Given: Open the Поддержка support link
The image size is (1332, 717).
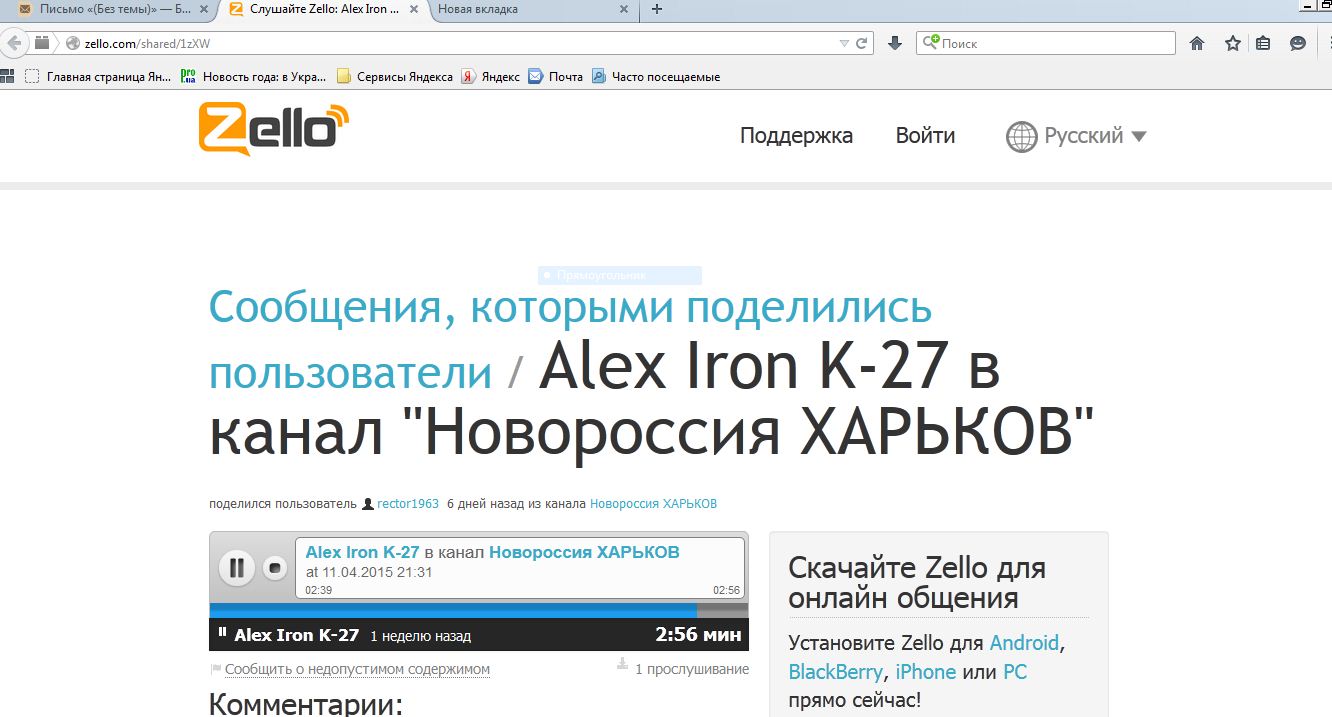Looking at the screenshot, I should pos(796,136).
